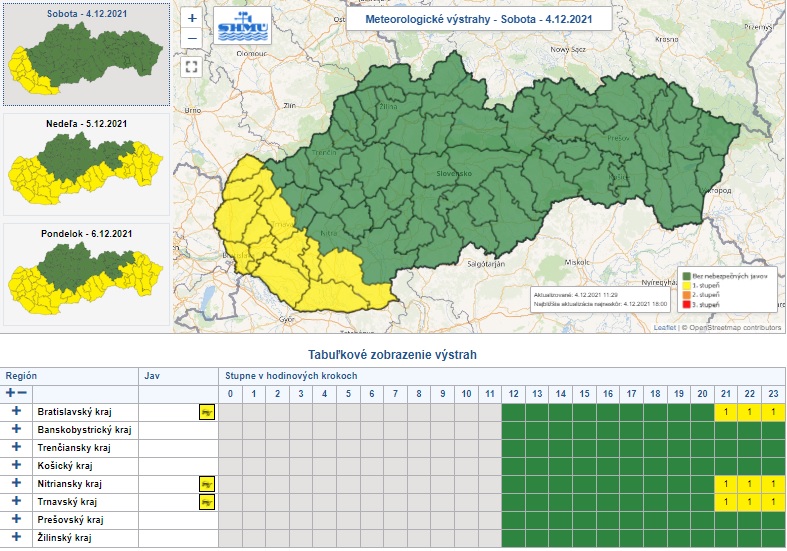Click hour 23 warning cell for Trnavský kraj

[773, 502]
